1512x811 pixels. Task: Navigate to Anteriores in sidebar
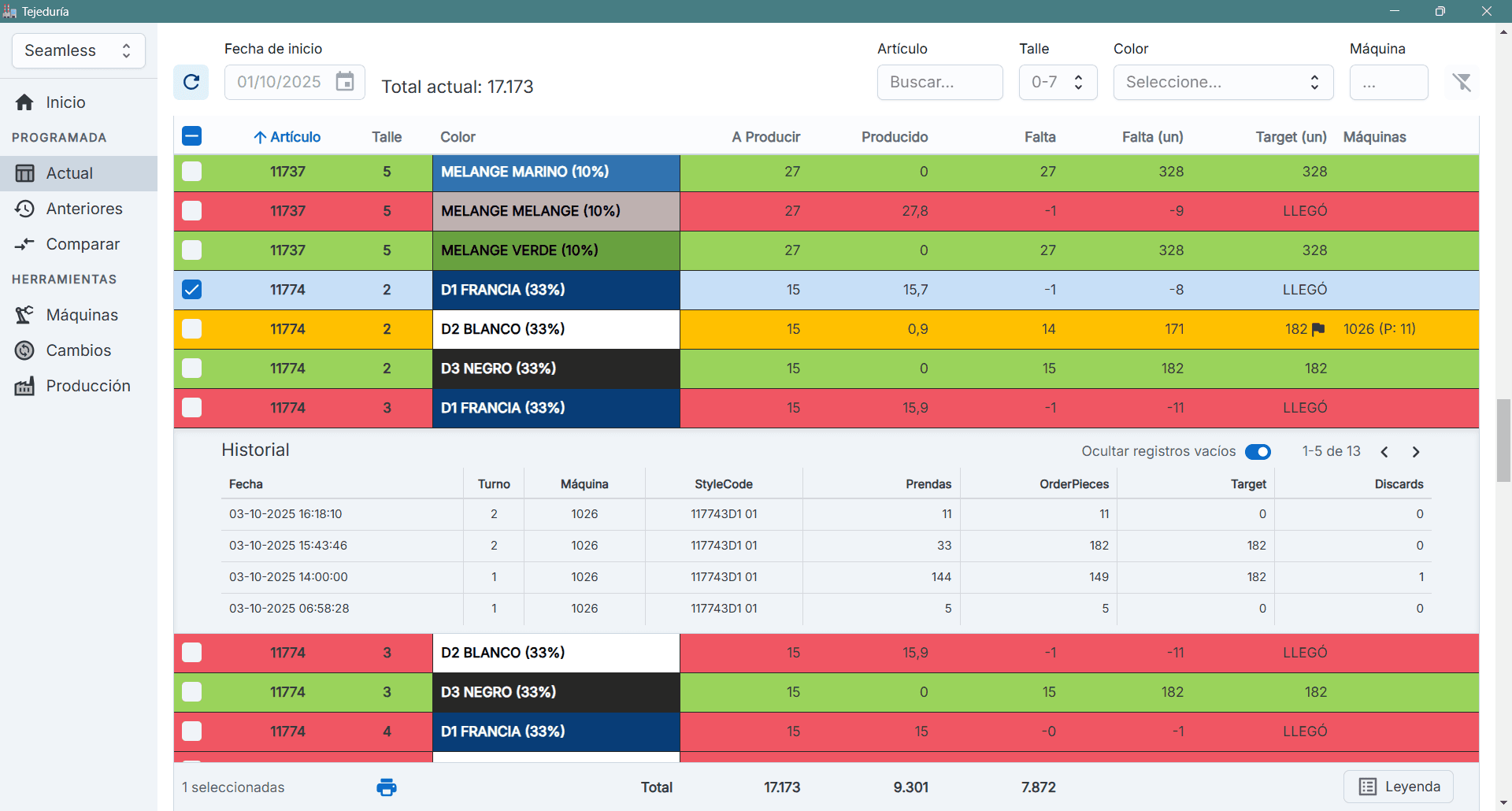[84, 209]
